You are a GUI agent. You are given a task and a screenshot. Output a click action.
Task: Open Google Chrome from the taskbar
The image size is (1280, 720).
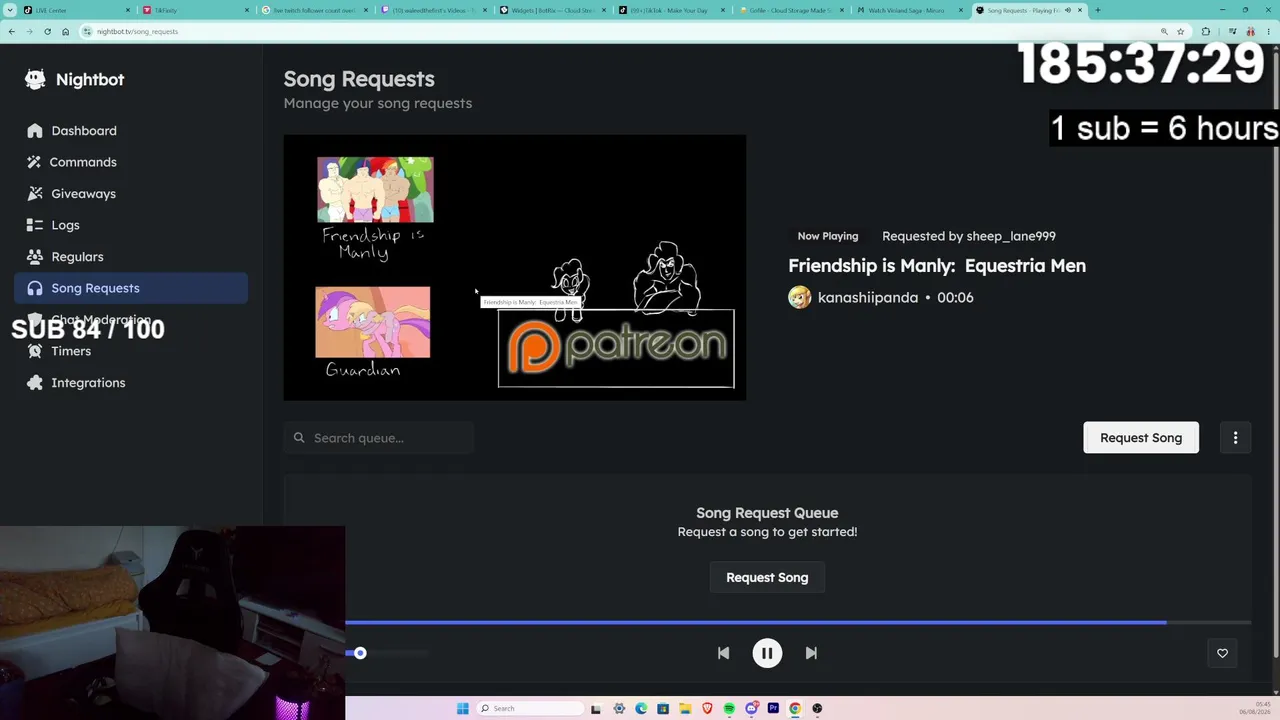pos(795,708)
